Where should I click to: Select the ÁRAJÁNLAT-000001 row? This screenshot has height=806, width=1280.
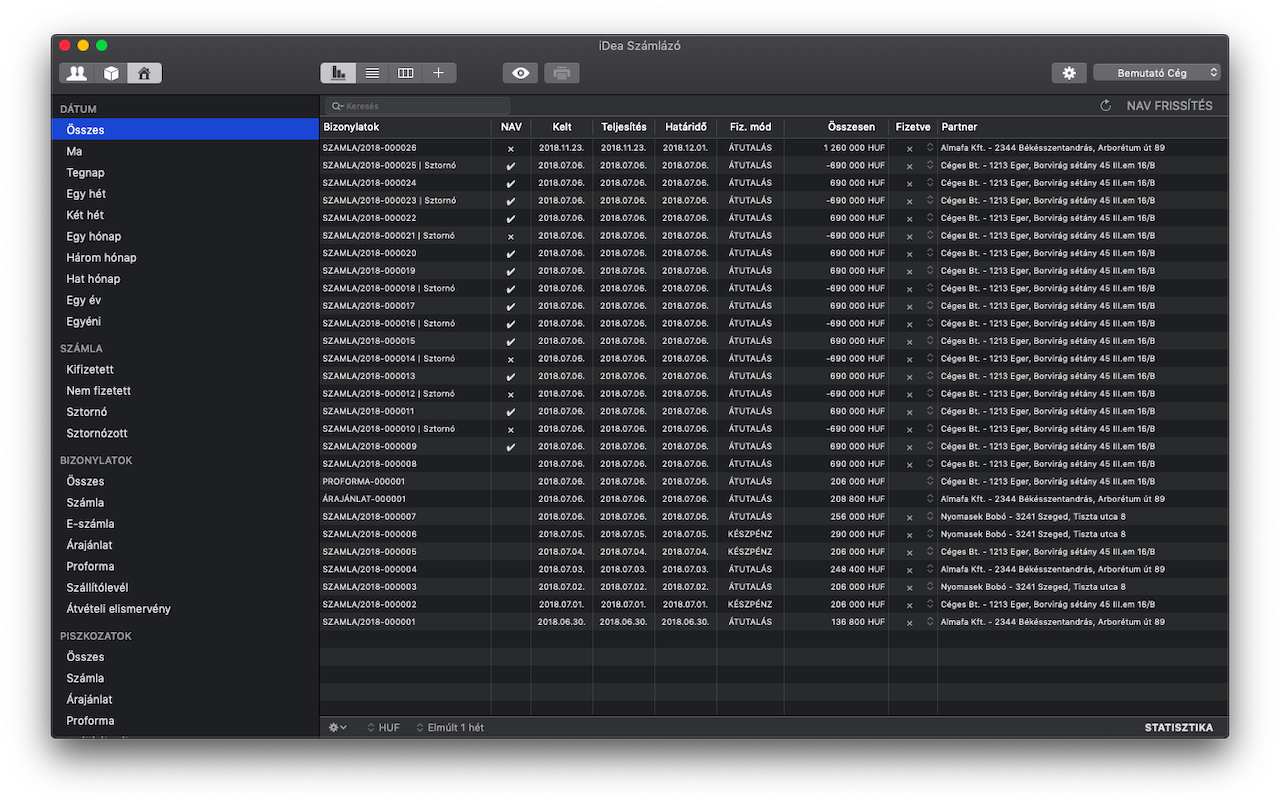[x=774, y=499]
